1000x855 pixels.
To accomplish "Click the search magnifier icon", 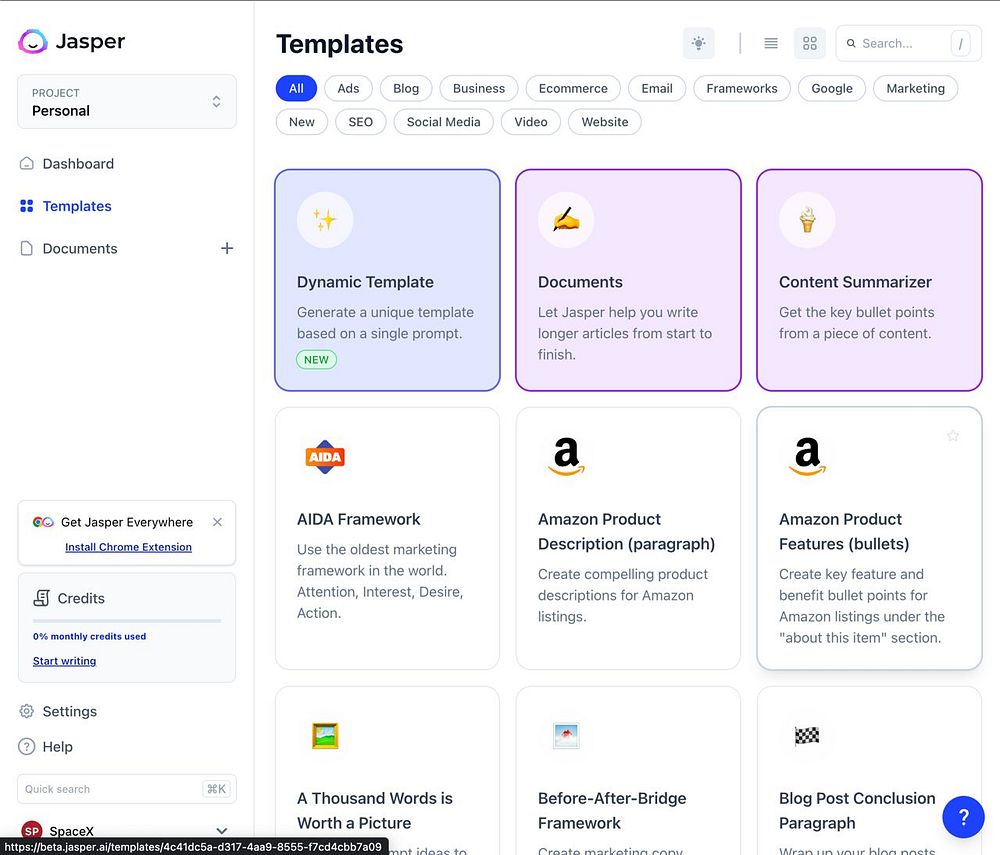I will (851, 43).
